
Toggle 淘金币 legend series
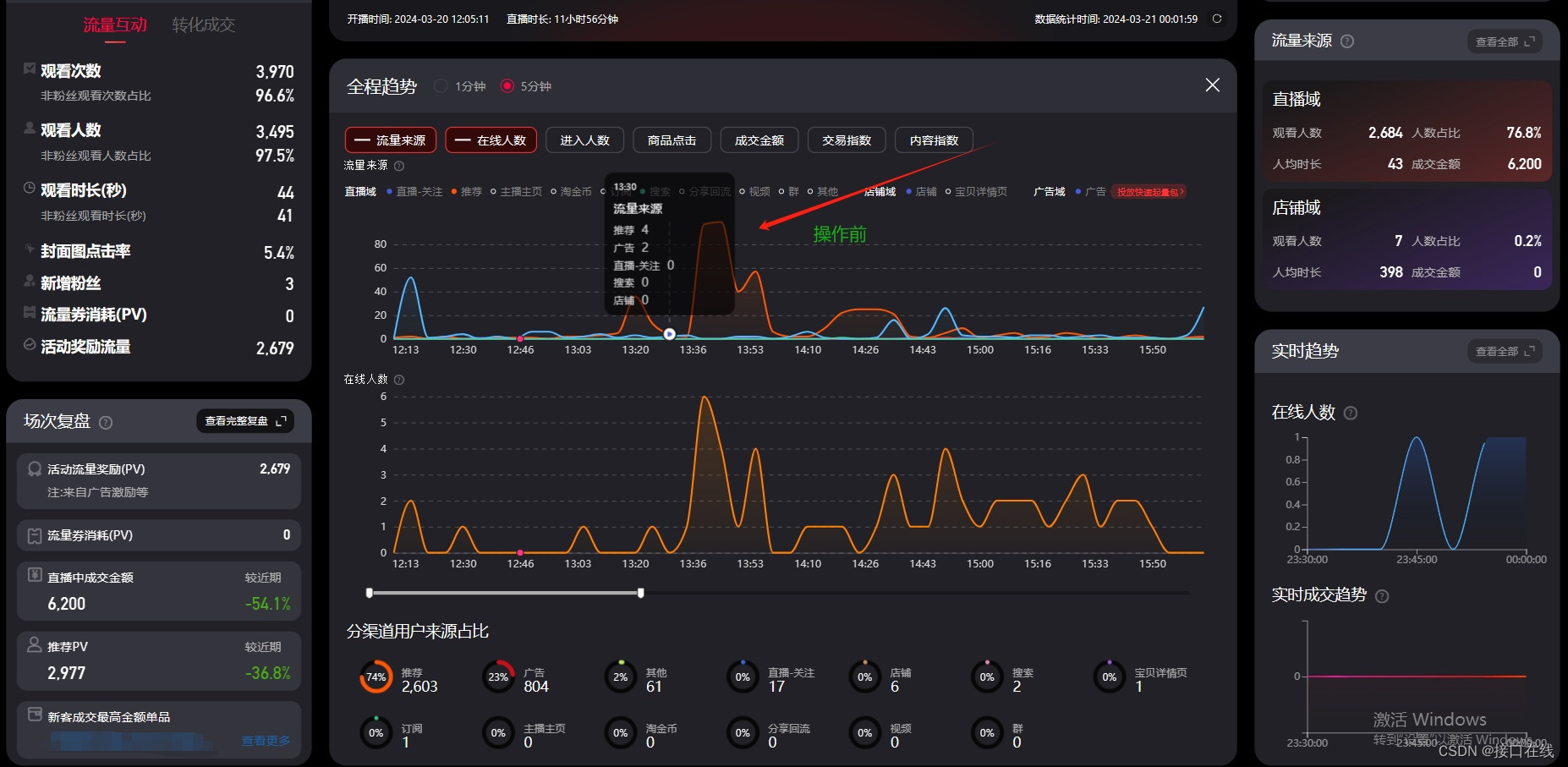[x=571, y=192]
